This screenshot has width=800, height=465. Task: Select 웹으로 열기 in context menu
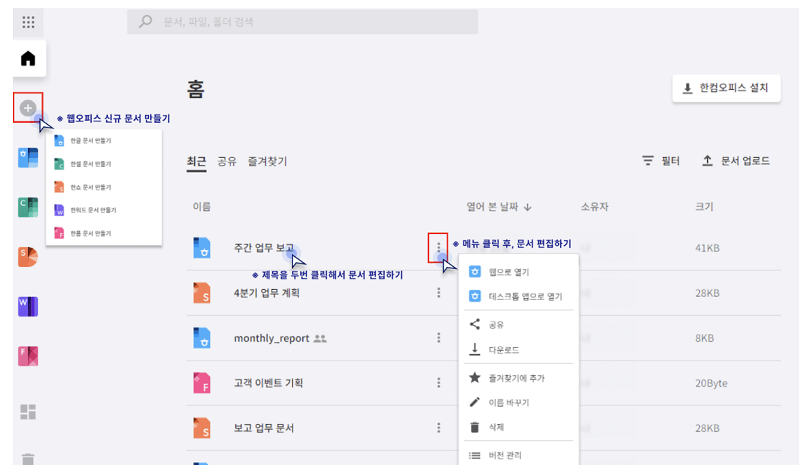518,272
